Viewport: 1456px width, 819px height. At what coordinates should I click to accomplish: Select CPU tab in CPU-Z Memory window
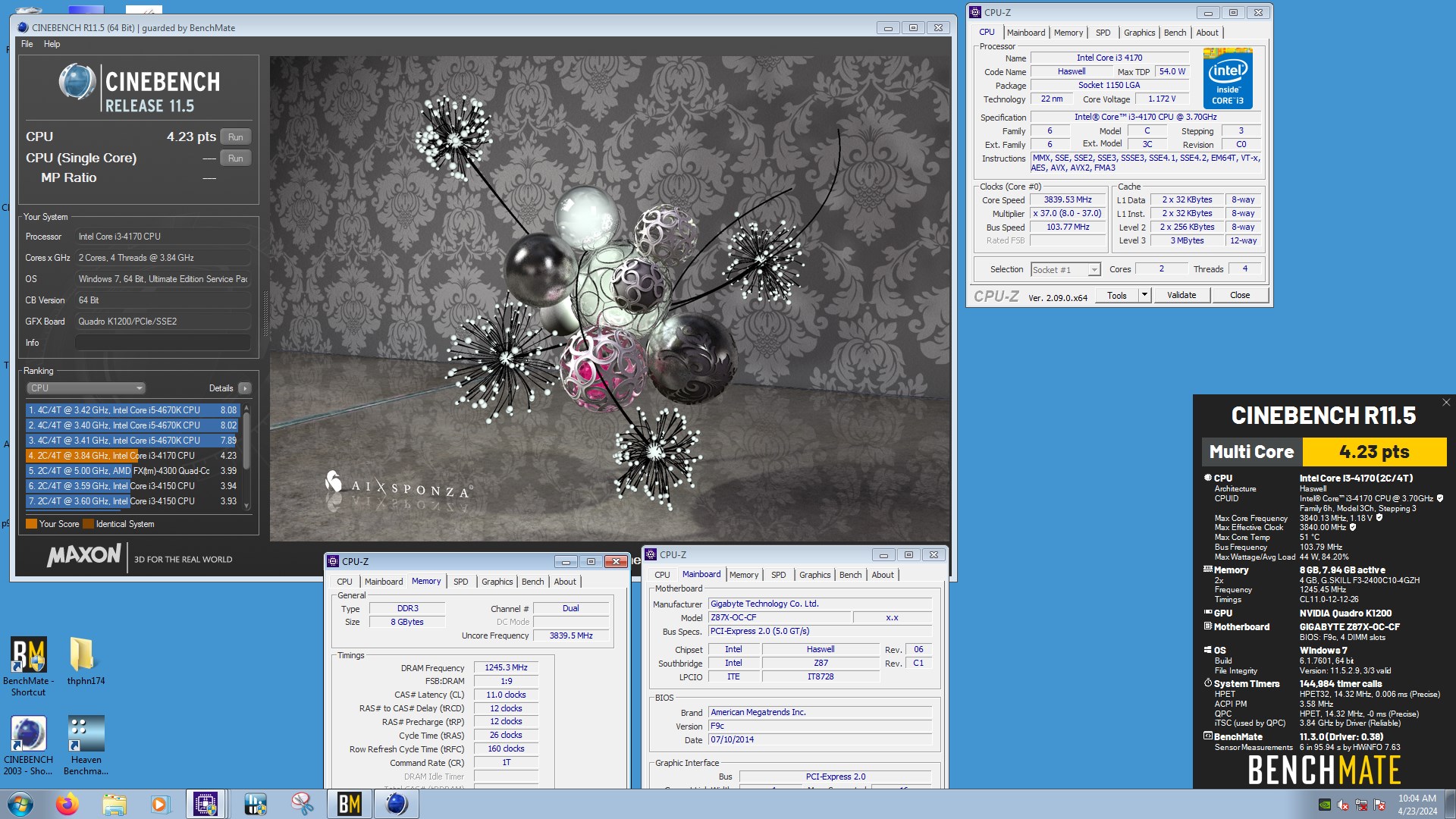tap(344, 582)
